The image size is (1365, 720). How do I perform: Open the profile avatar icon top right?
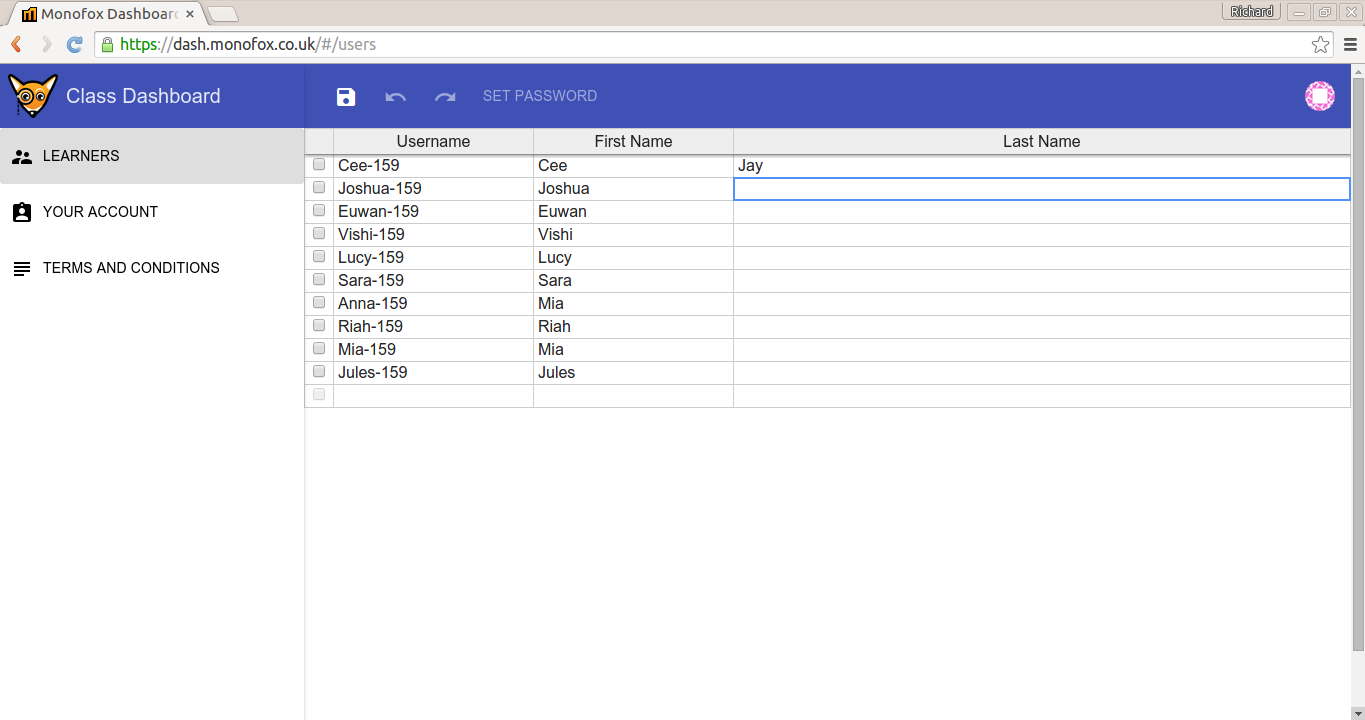coord(1319,96)
